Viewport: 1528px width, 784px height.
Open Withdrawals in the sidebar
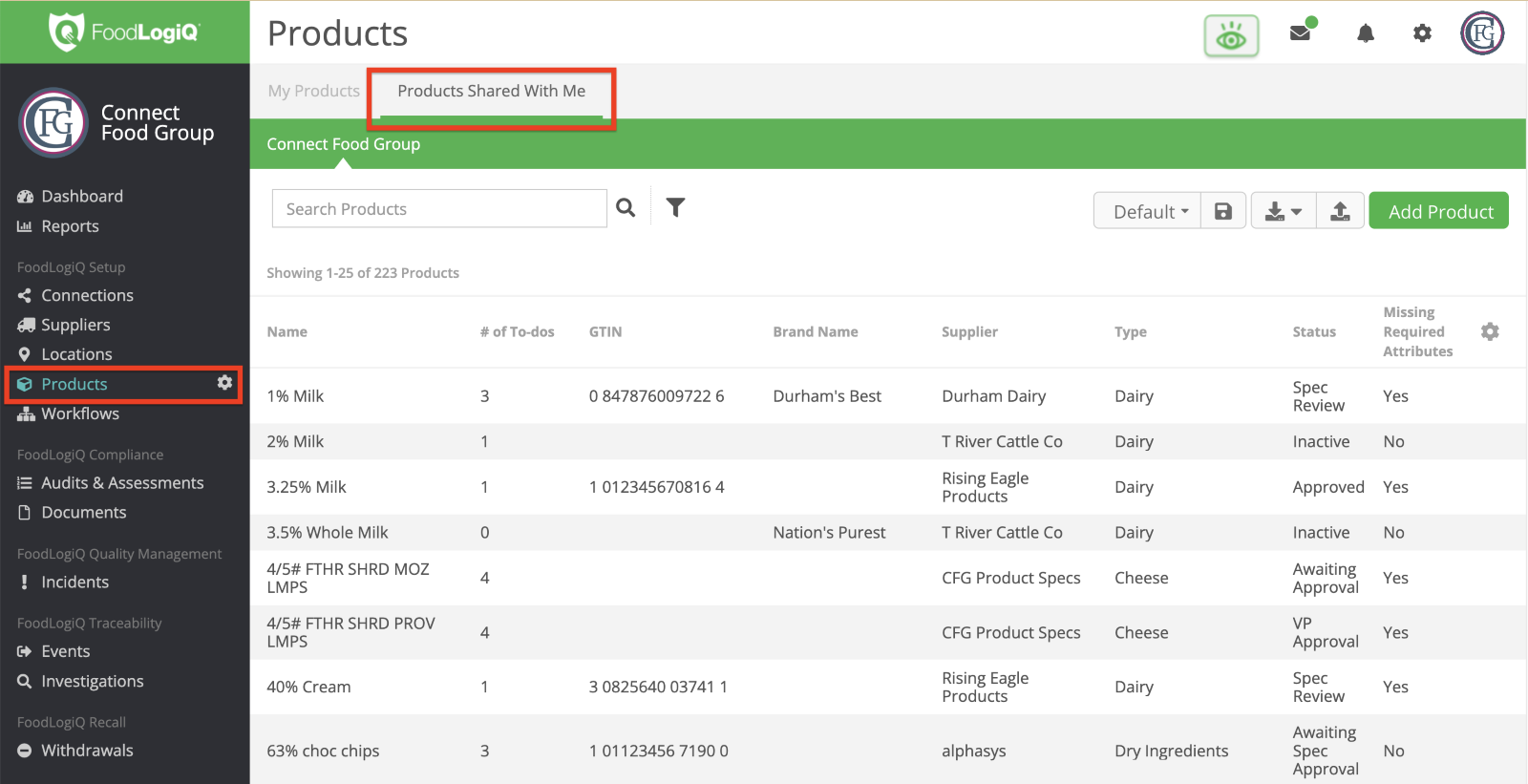point(87,751)
